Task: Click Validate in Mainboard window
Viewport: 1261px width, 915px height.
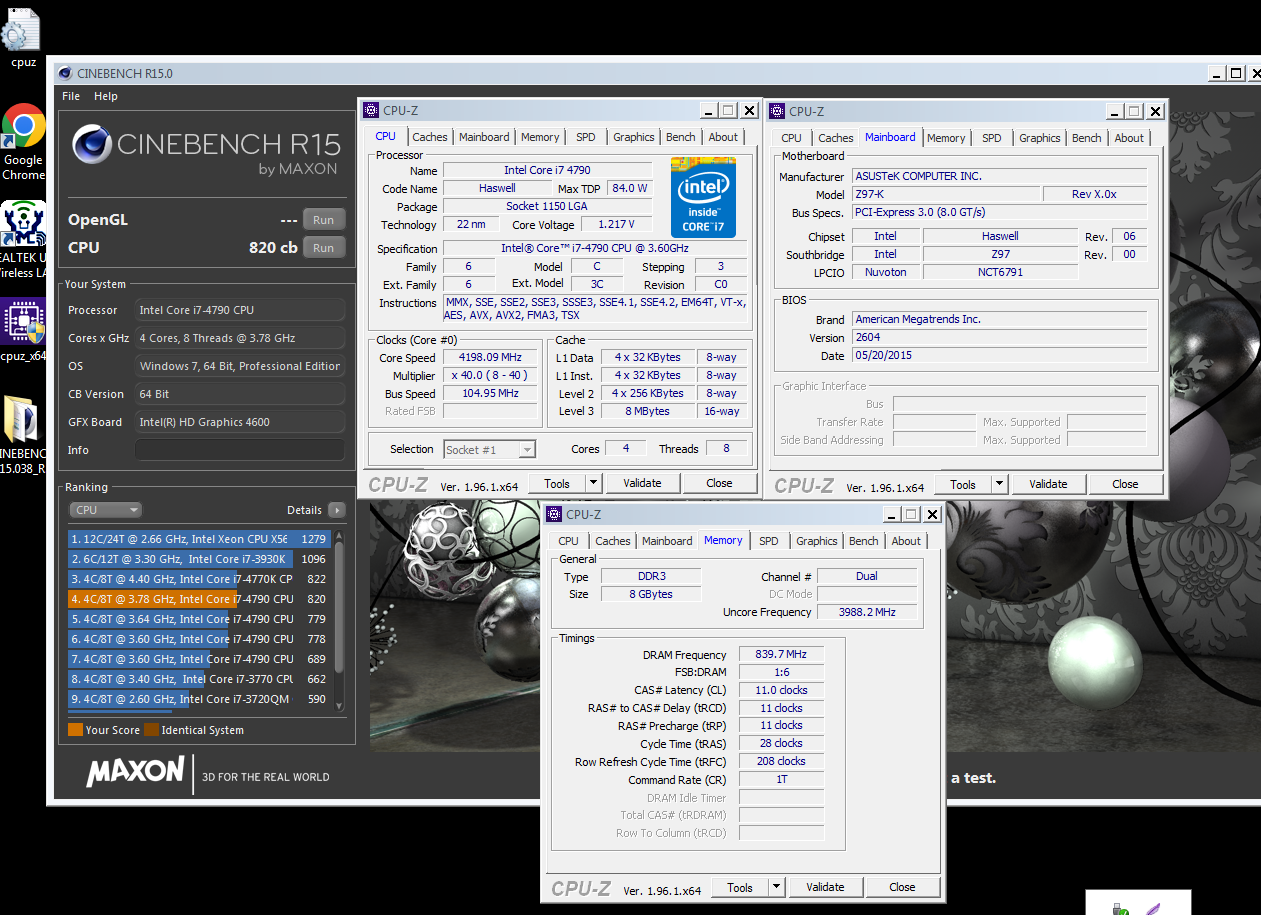Action: 1048,484
